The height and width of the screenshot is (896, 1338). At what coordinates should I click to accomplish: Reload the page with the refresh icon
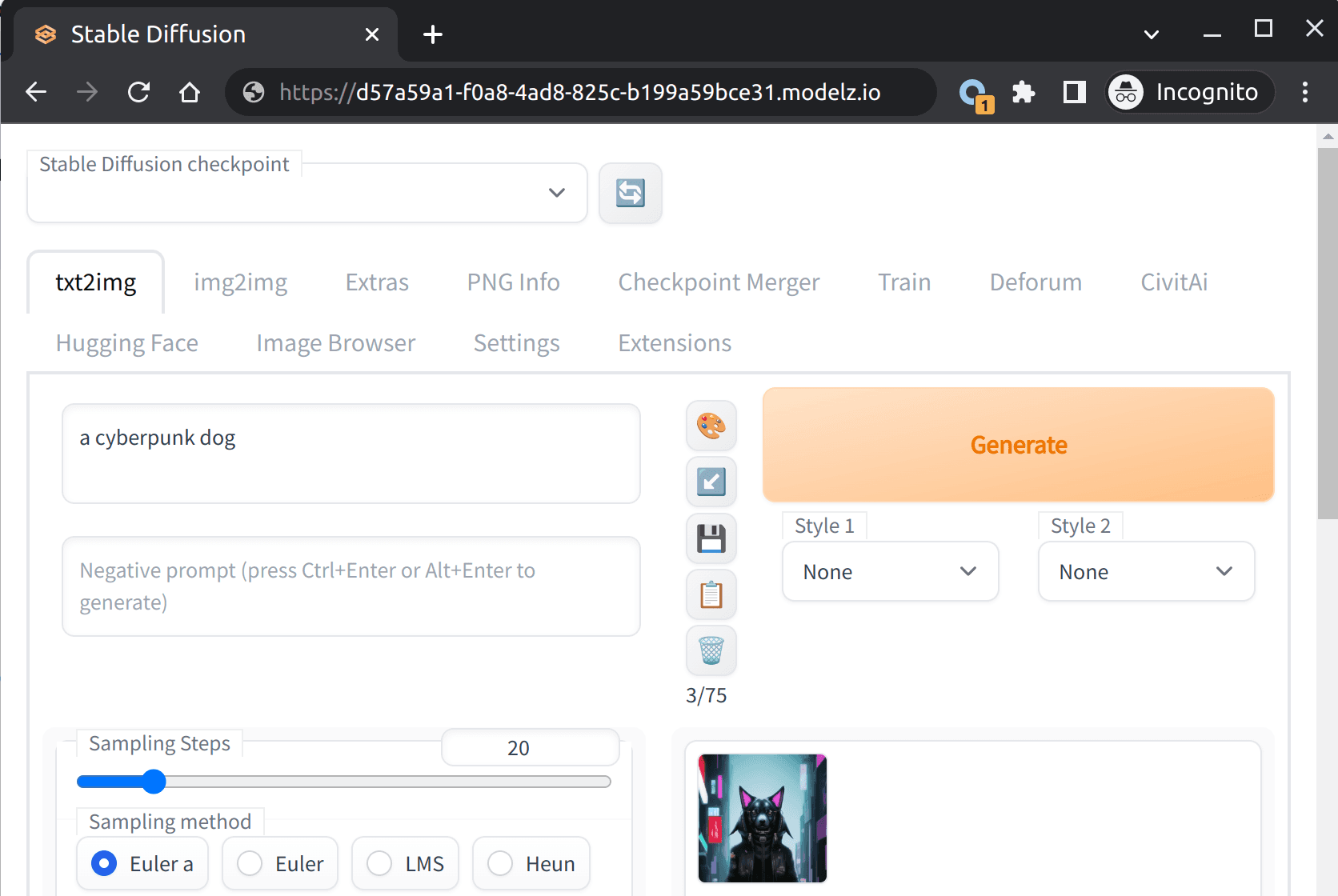[x=138, y=92]
